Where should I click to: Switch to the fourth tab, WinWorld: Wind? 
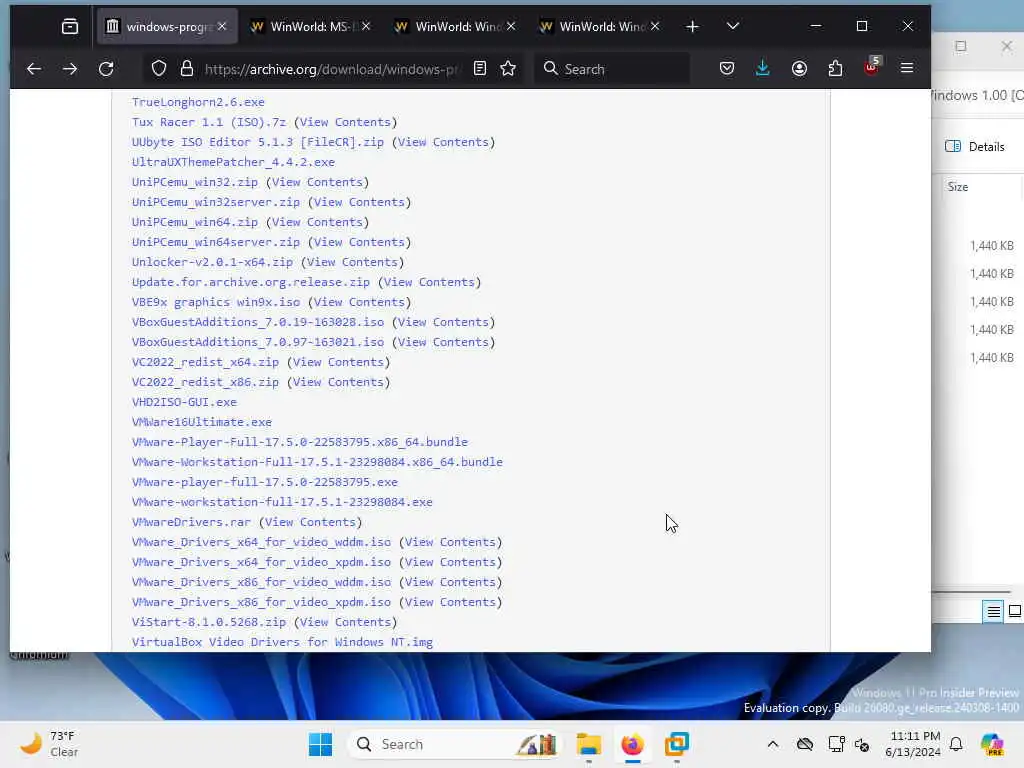coord(600,26)
